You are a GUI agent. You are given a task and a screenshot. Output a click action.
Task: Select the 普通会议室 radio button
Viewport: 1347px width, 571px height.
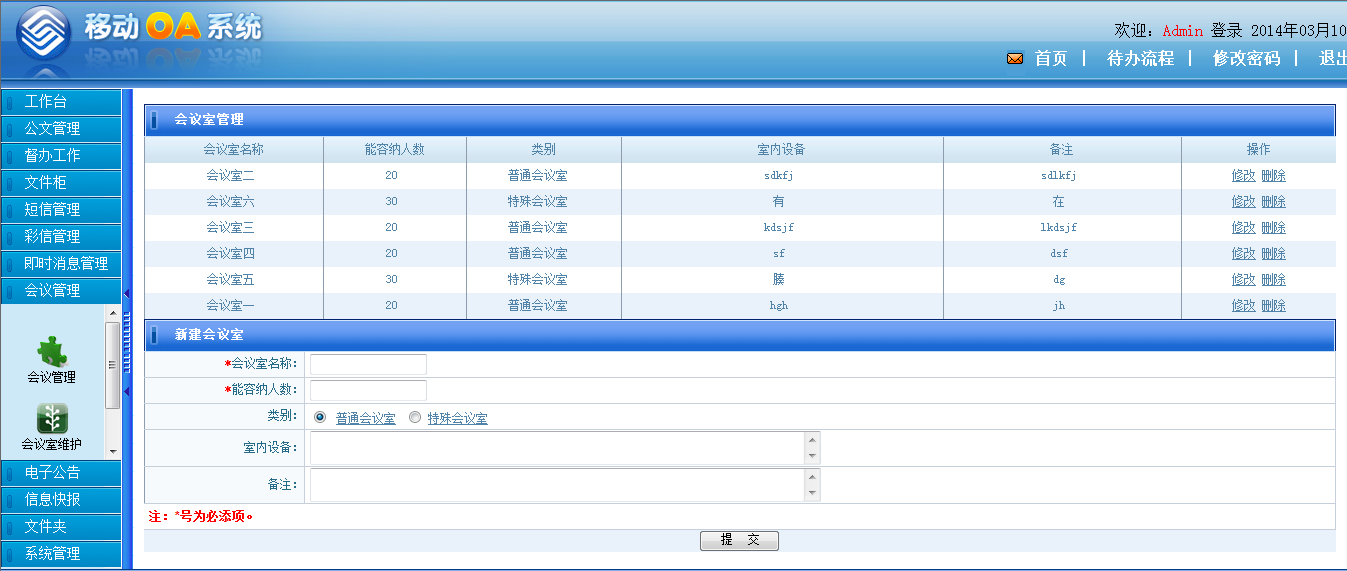point(320,418)
